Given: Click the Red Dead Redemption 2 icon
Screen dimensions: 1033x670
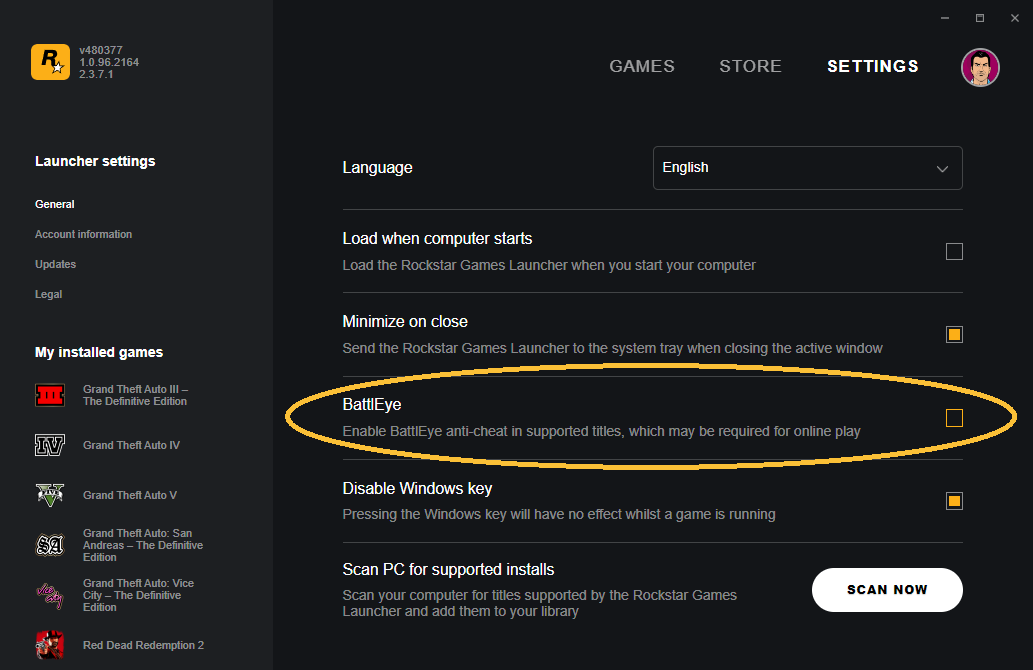Looking at the screenshot, I should (x=50, y=645).
